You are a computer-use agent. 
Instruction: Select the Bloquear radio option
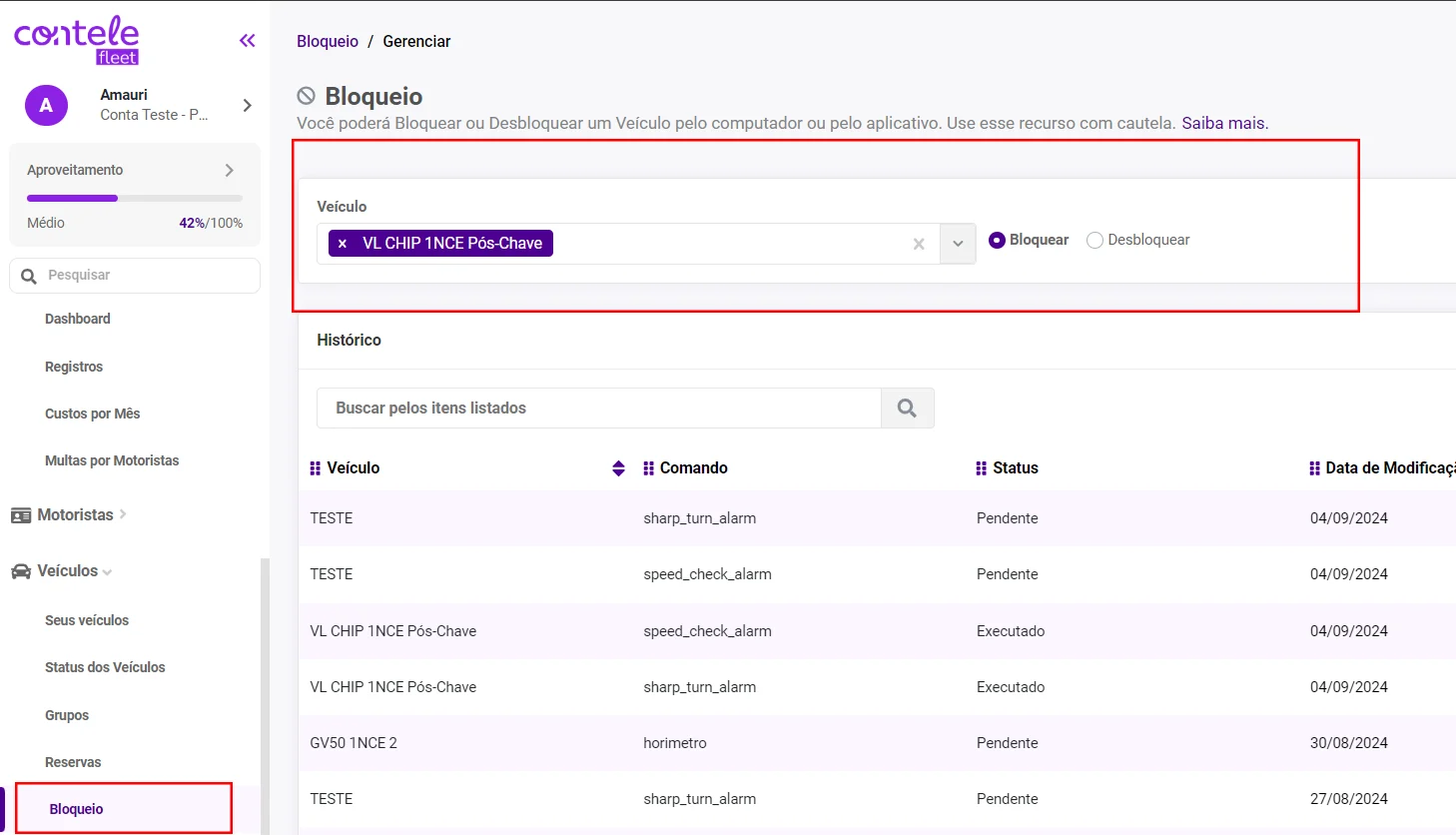997,241
